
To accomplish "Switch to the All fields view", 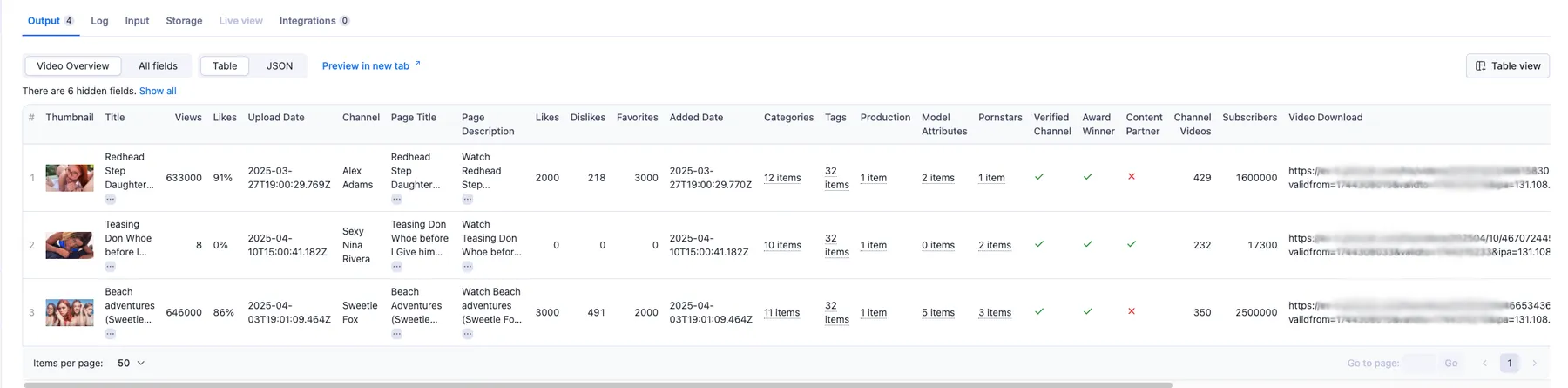I will click(158, 66).
